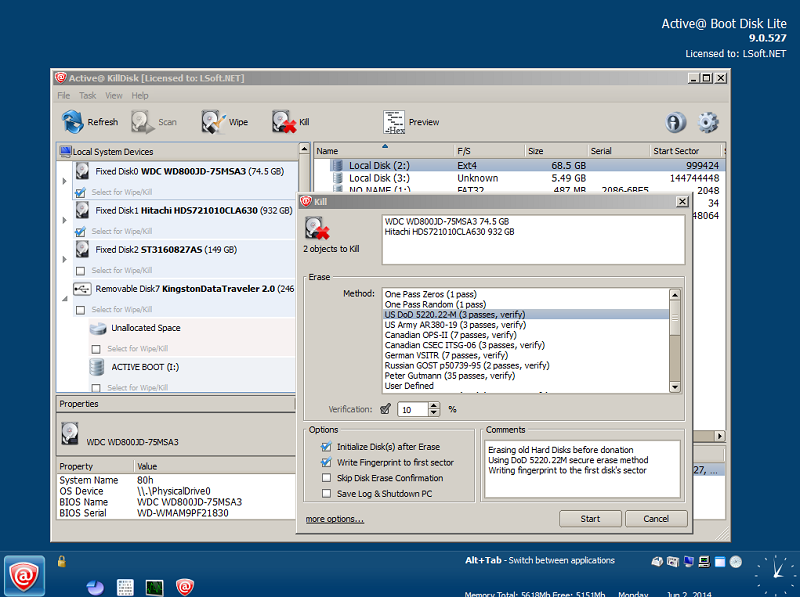Screen dimensions: 800x597
Task: Click the Comments text box
Action: coord(582,469)
